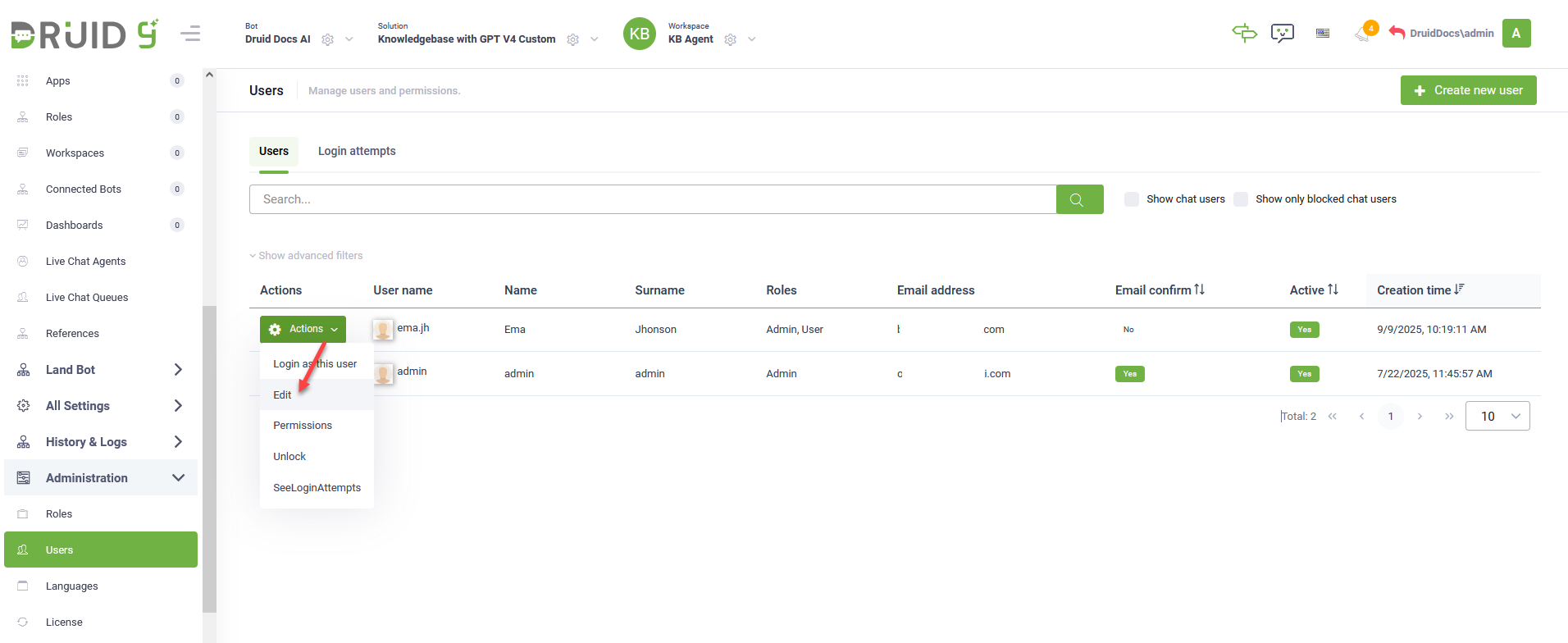Screen dimensions: 1568x643
Task: Click the language flag icon
Action: pyautogui.click(x=1323, y=34)
